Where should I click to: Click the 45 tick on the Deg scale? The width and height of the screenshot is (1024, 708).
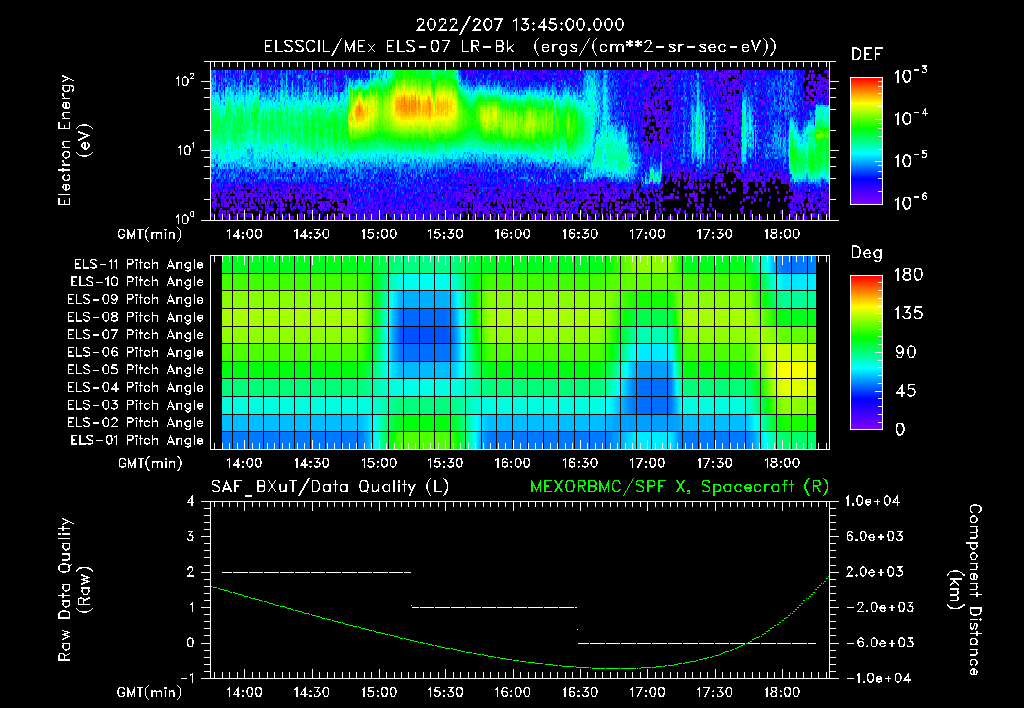[908, 391]
